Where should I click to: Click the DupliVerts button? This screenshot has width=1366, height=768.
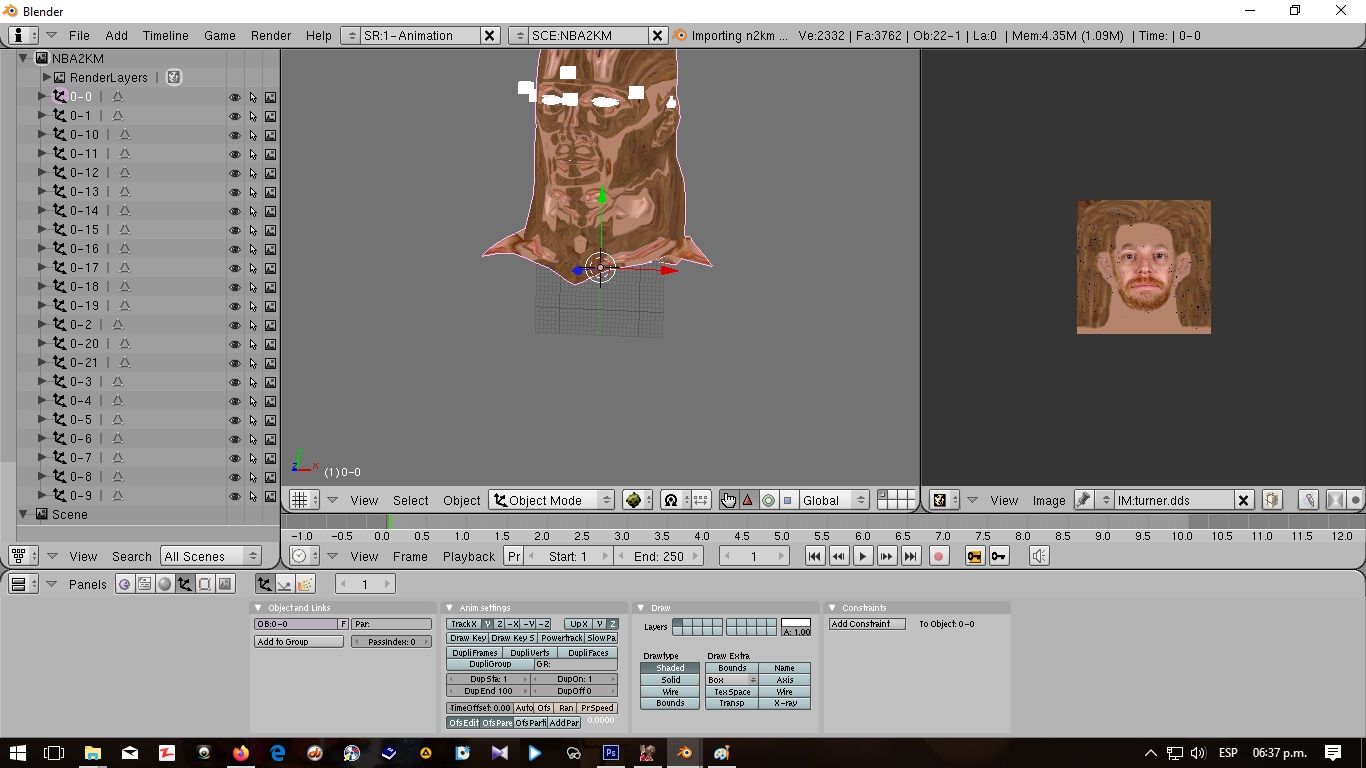point(531,653)
